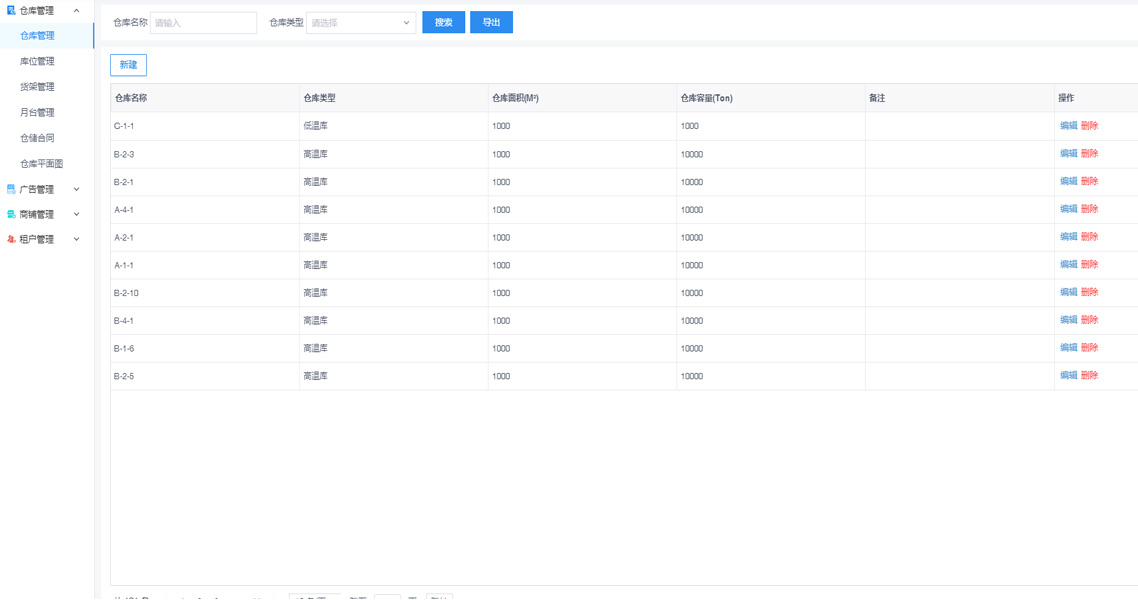
Task: Edit warehouse A-2-1
Action: point(1068,237)
